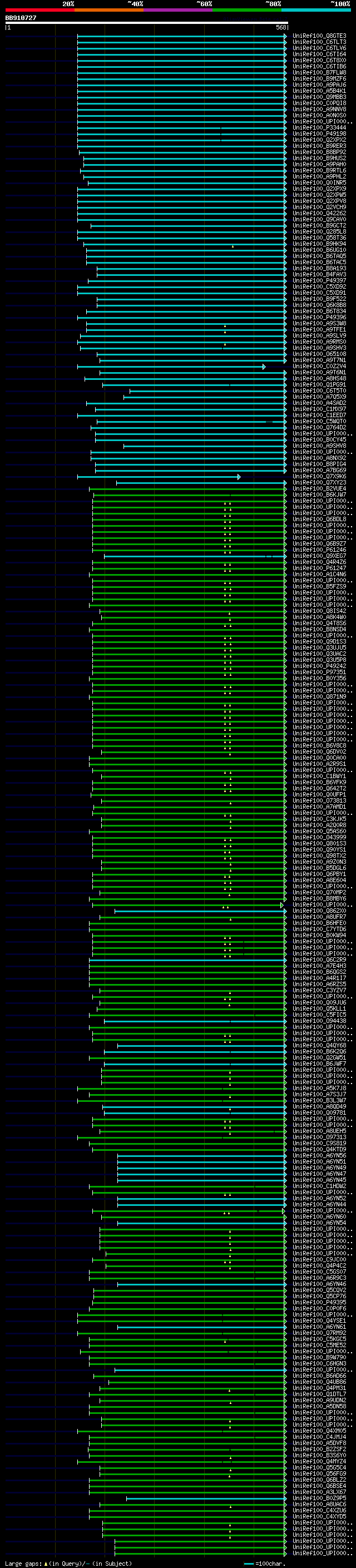Click the short arrowhead on the C0Z2V4 row
Screen dimensions: 356x1568
click(264, 367)
